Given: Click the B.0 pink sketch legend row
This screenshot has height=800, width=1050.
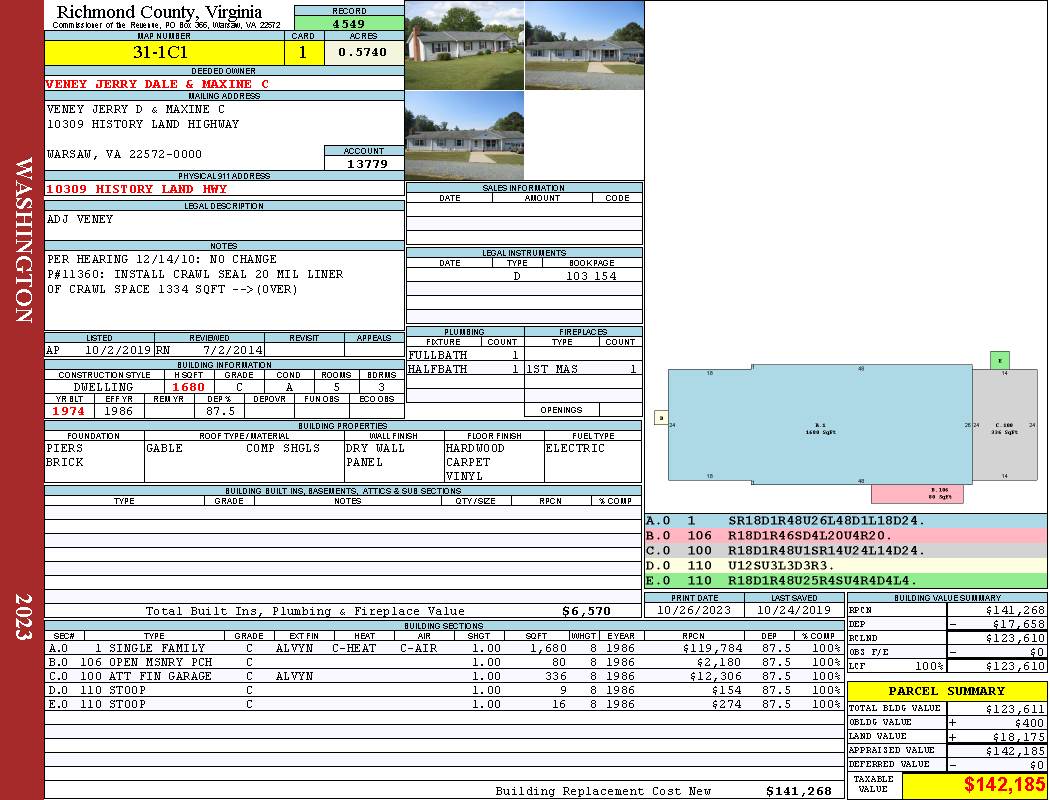Looking at the screenshot, I should click(x=845, y=535).
